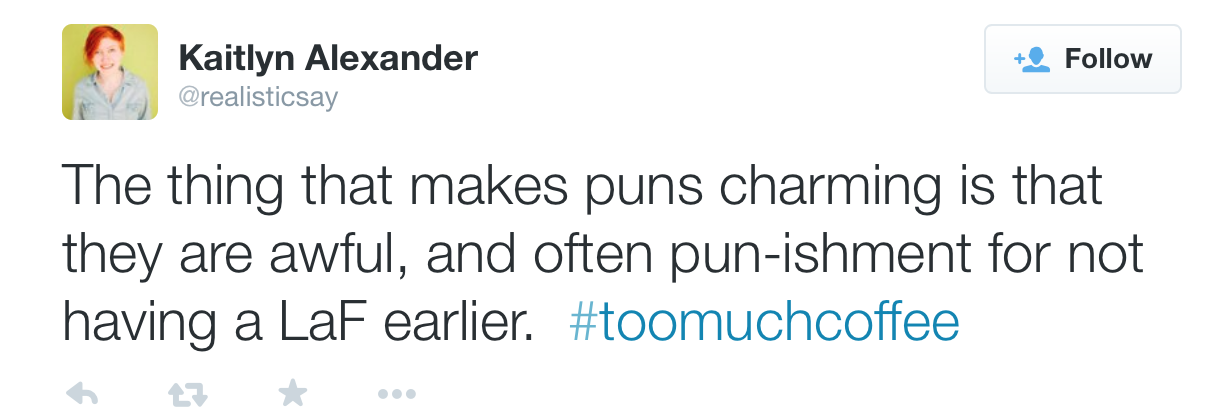Viewport: 1226px width, 410px height.
Task: Expand tweet actions via the ellipsis icon
Action: click(x=397, y=395)
